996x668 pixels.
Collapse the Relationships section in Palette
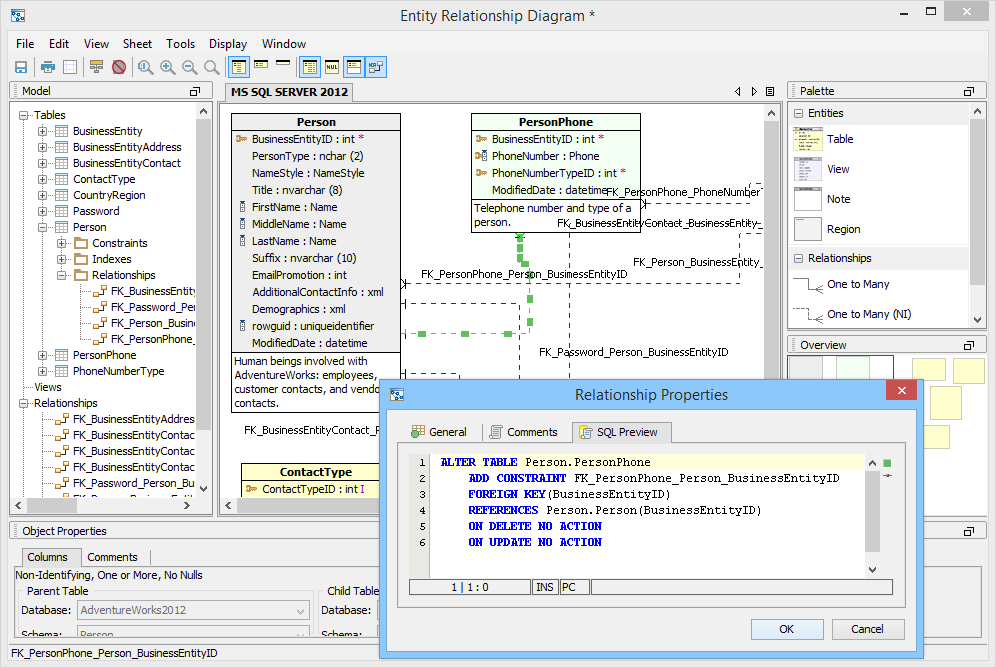798,258
